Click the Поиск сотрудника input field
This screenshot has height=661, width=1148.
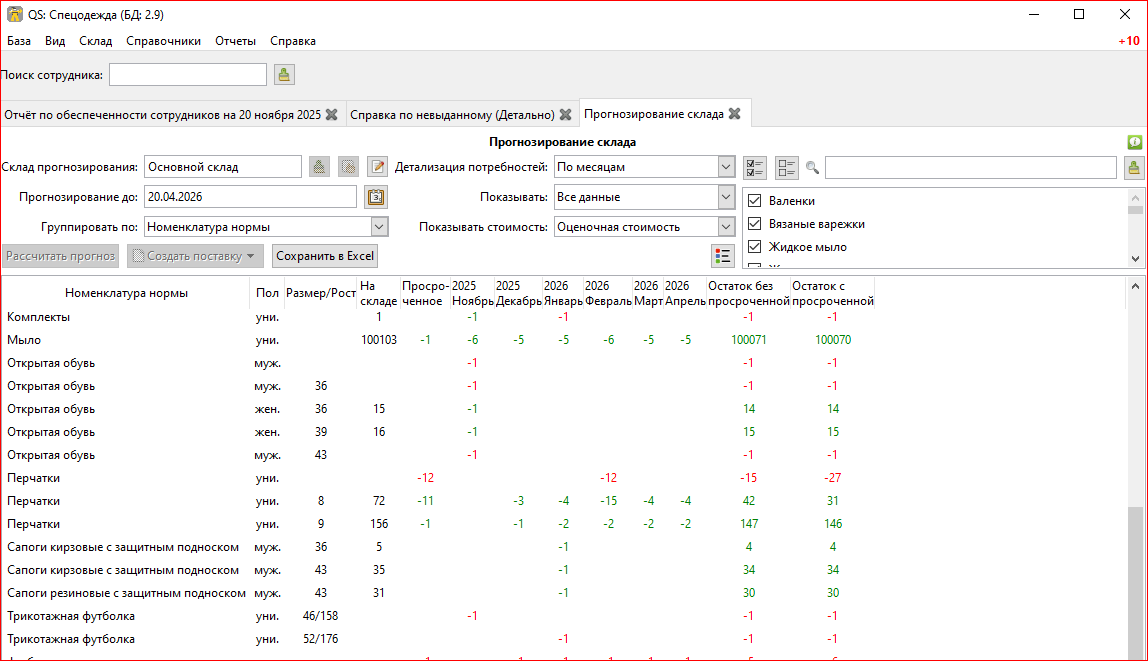(x=187, y=75)
